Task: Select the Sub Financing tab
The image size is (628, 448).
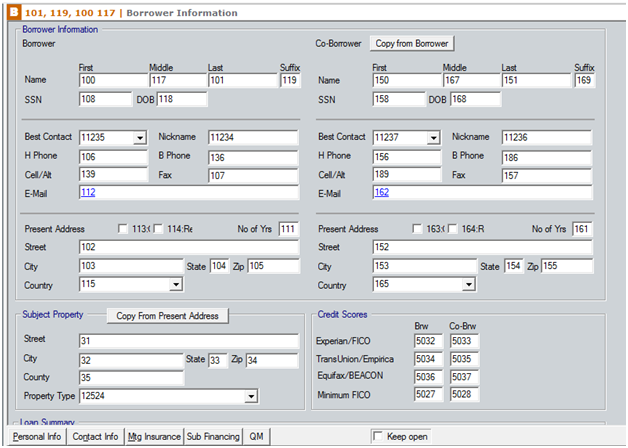Action: click(x=213, y=437)
